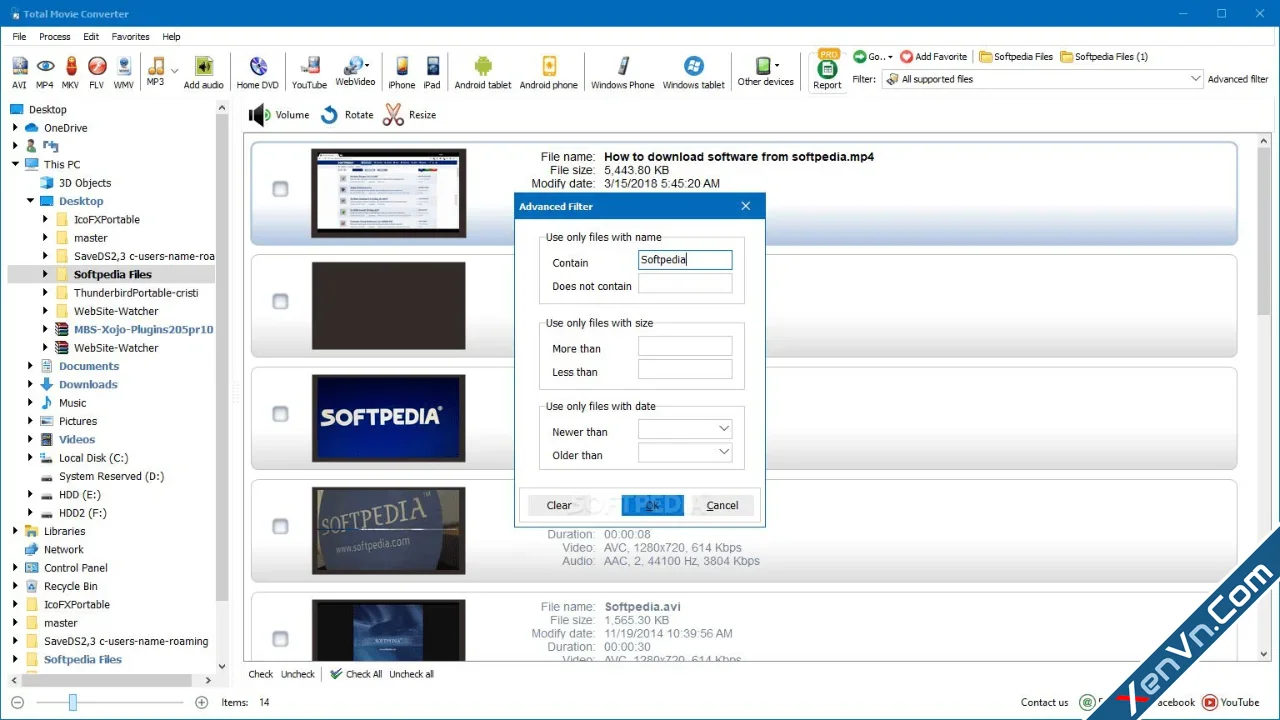
Task: Pick the MKV conversion icon
Action: 71,72
